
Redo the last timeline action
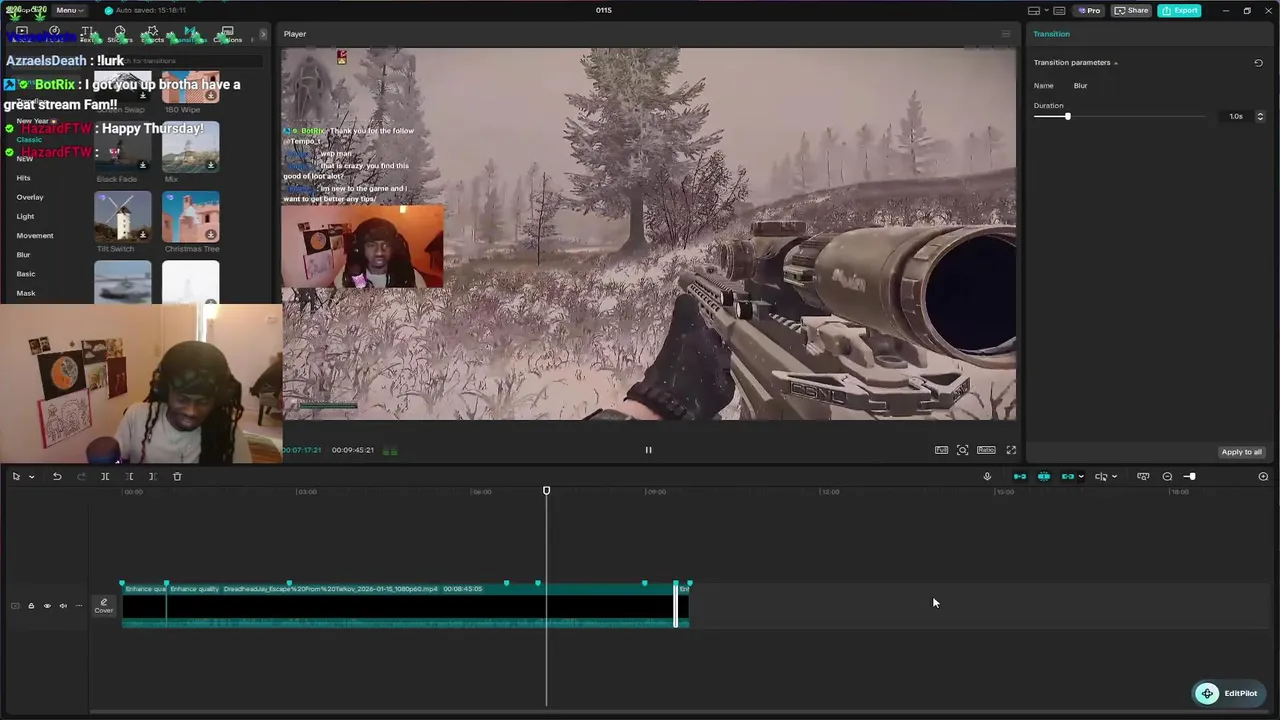(x=81, y=476)
